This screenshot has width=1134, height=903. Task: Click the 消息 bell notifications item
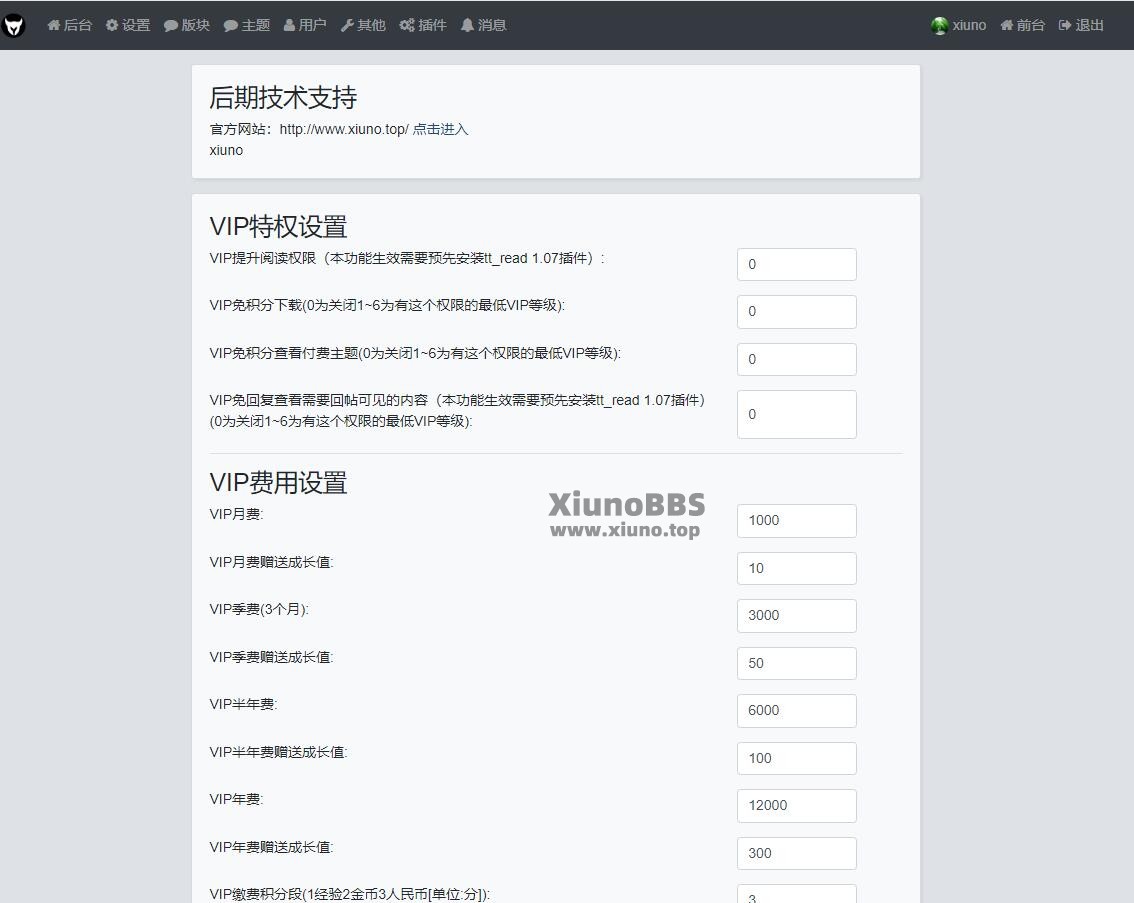(483, 25)
